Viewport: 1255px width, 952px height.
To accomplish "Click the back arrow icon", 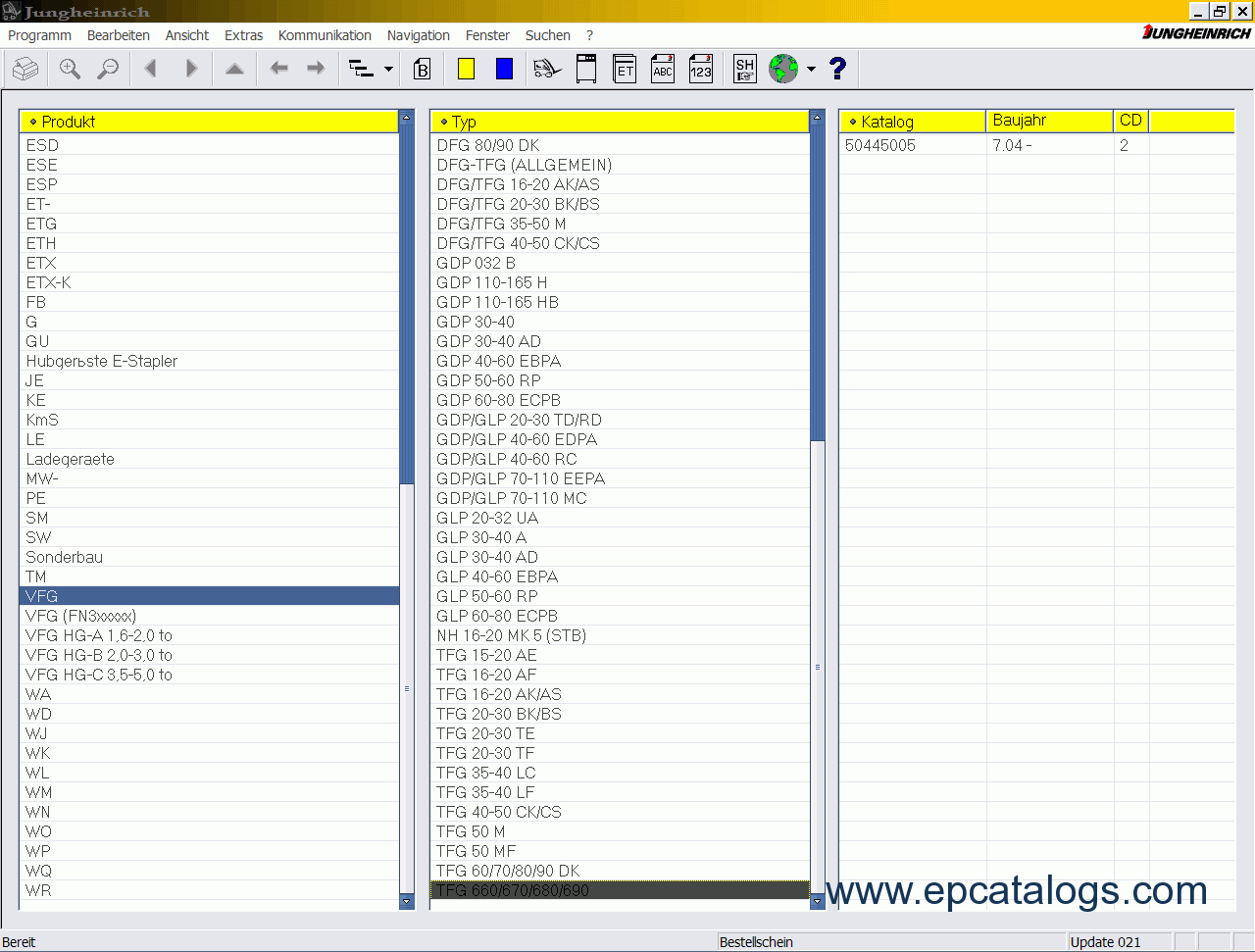I will pos(278,68).
